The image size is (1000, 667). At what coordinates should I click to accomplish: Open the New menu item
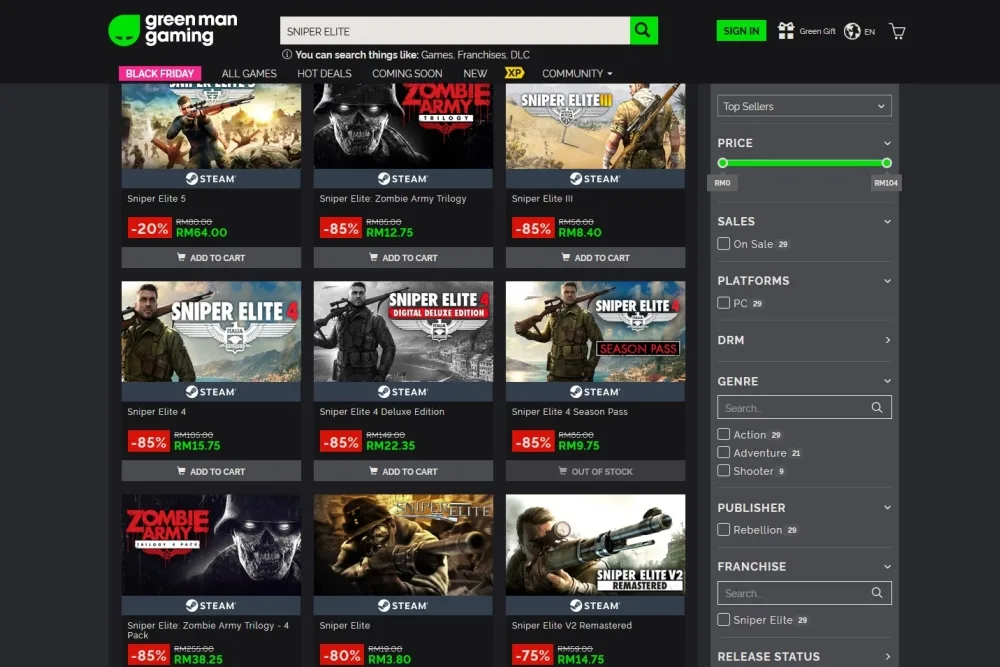475,73
